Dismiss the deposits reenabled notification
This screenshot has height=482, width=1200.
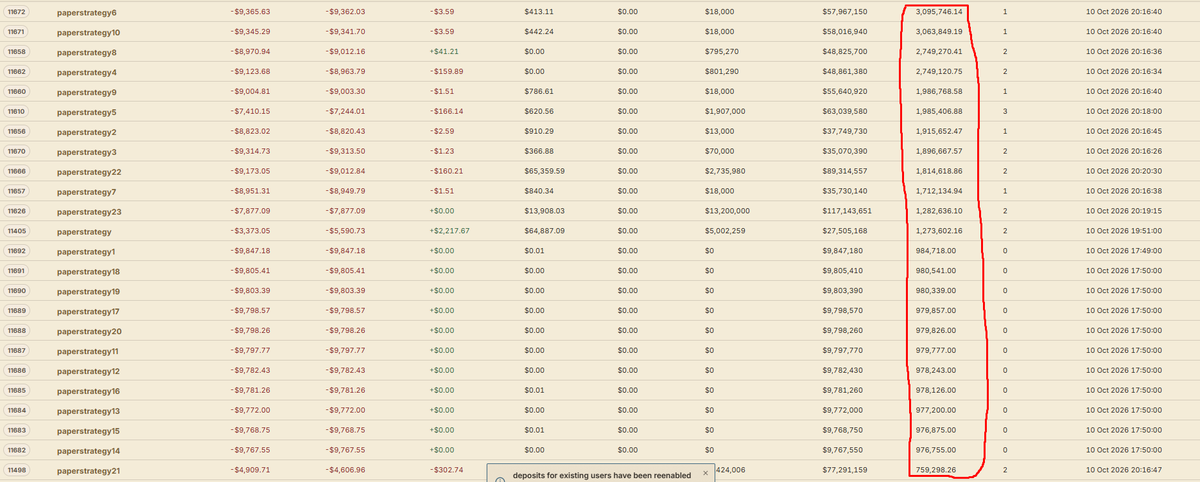[x=704, y=472]
